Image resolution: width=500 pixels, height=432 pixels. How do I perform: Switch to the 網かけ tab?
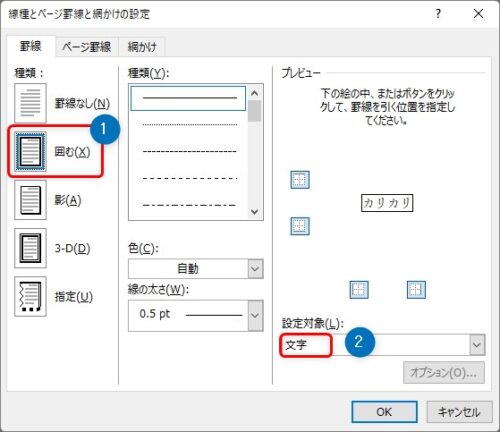tap(142, 47)
